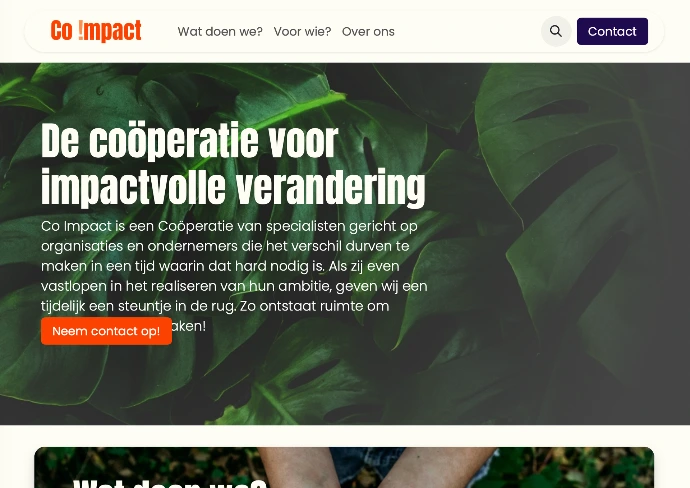Click the orange exclamation mark in logo
The width and height of the screenshot is (690, 488).
pyautogui.click(x=81, y=30)
